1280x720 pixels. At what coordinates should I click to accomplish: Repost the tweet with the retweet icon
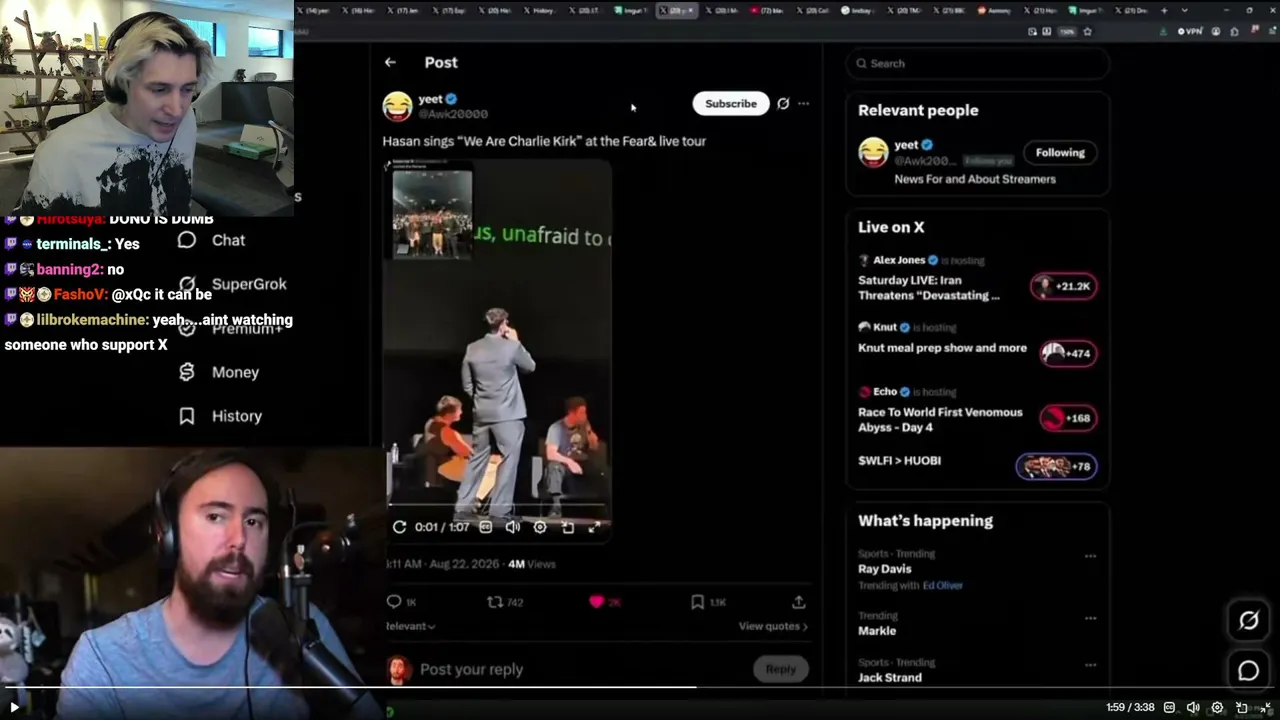pyautogui.click(x=494, y=602)
